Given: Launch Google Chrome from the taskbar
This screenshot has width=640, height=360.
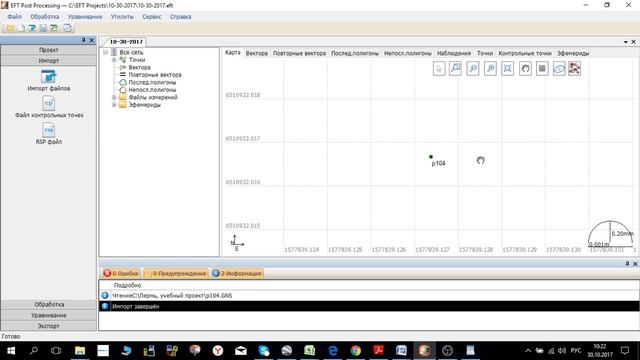Looking at the screenshot, I should tap(356, 351).
